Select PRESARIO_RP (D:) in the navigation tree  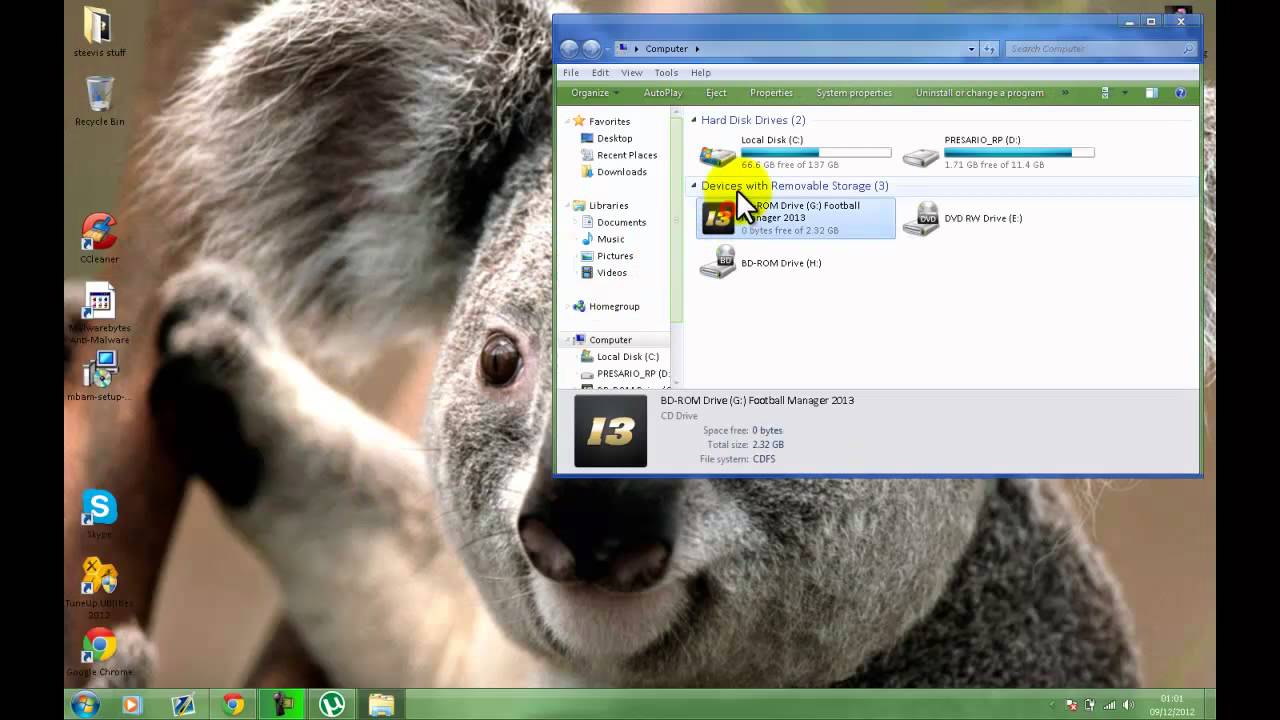tap(632, 374)
